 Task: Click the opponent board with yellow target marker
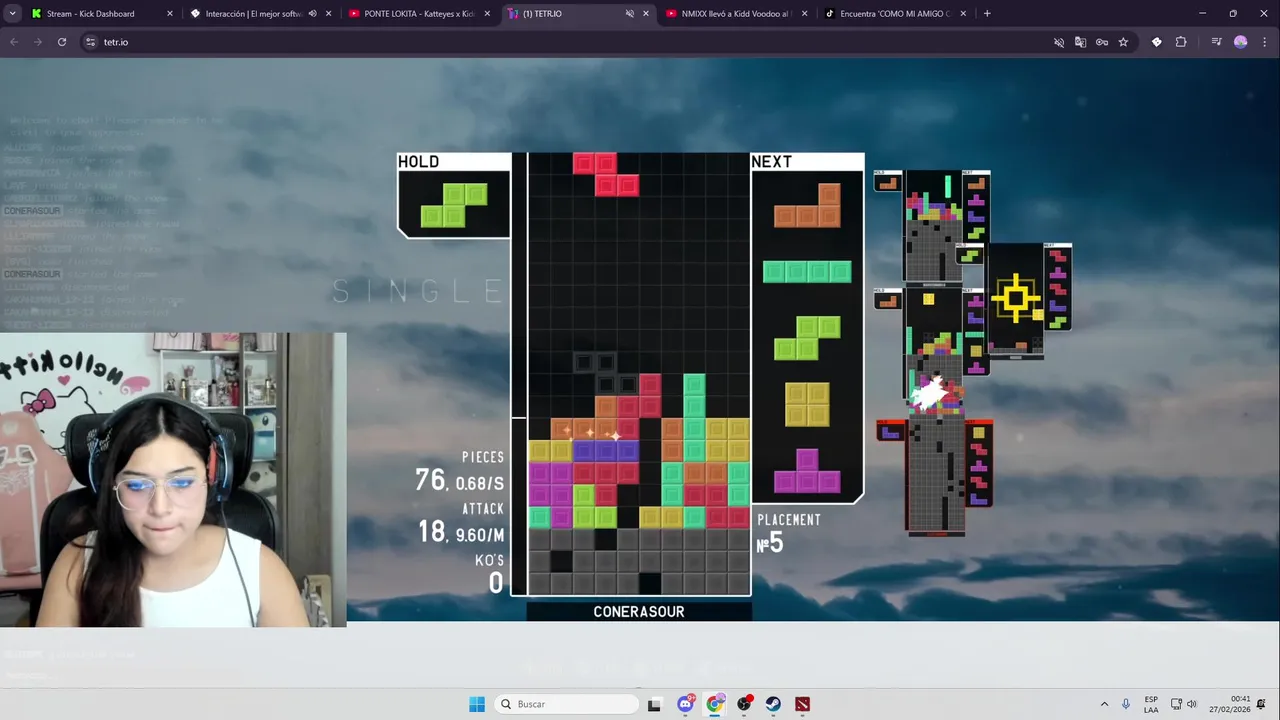(x=1016, y=300)
